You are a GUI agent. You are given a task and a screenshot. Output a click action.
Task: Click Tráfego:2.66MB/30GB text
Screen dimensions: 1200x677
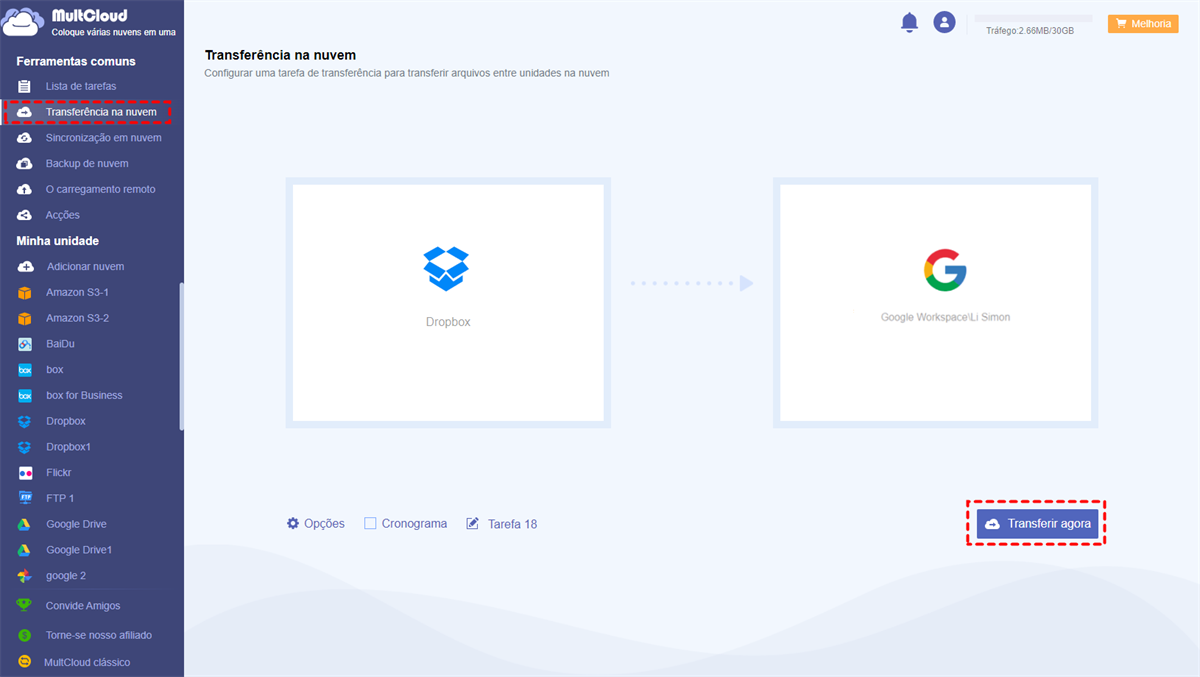[x=1030, y=31]
